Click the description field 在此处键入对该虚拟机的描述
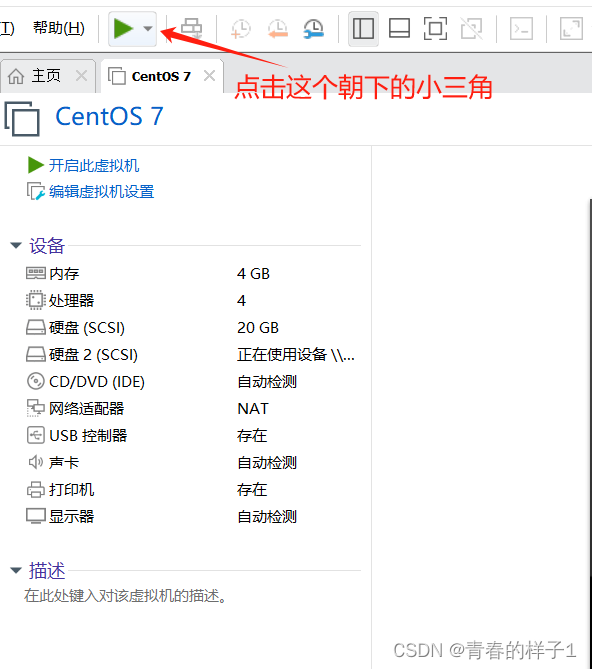 pyautogui.click(x=126, y=596)
